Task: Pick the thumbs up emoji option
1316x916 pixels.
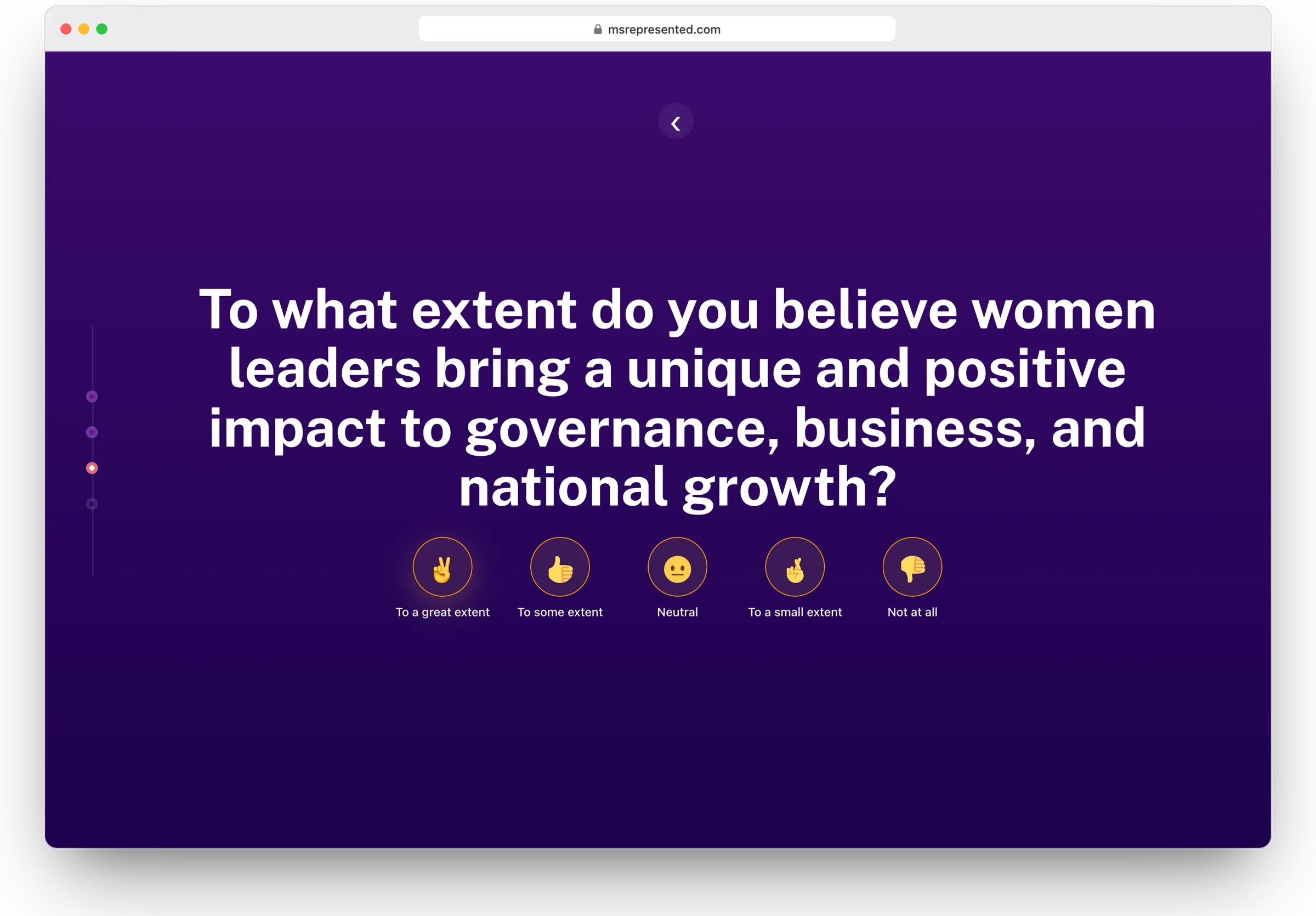Action: [x=560, y=567]
